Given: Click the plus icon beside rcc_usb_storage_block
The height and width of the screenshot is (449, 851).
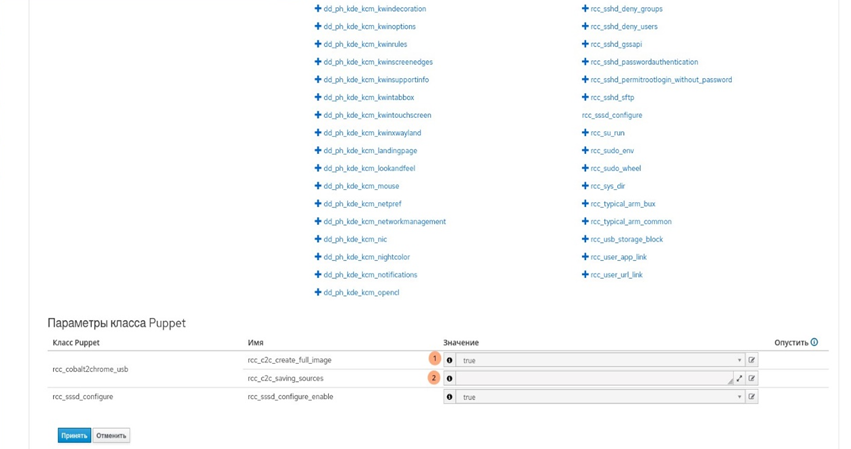Looking at the screenshot, I should pyautogui.click(x=585, y=240).
